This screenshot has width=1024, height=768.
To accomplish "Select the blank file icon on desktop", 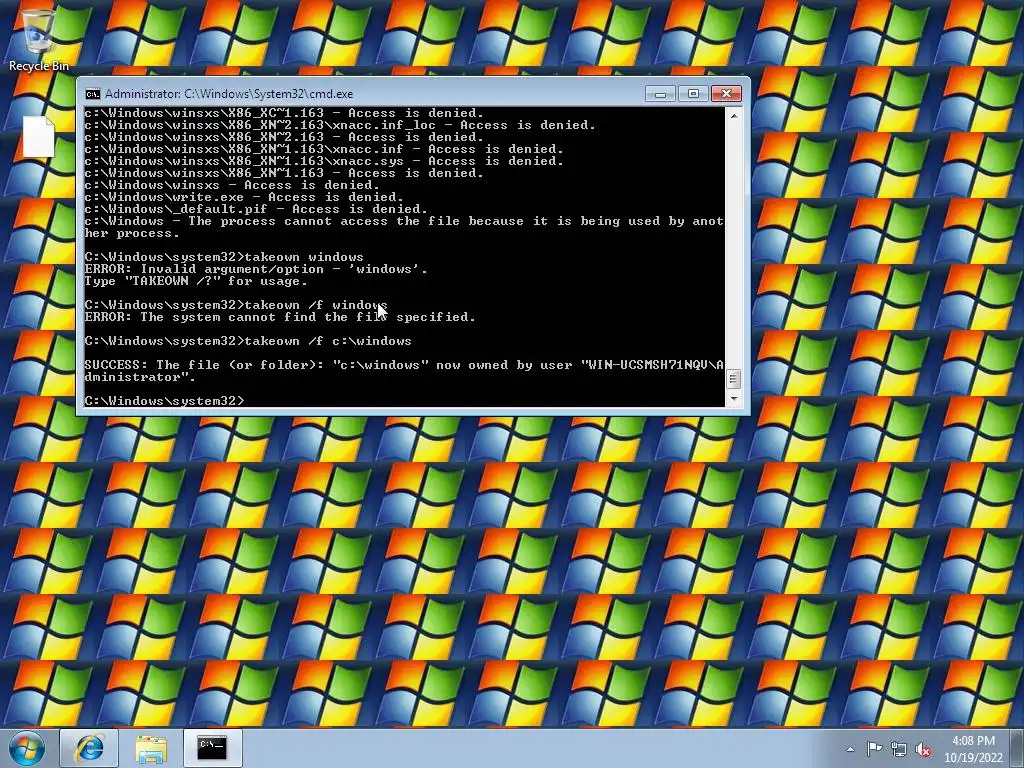I will pos(39,136).
